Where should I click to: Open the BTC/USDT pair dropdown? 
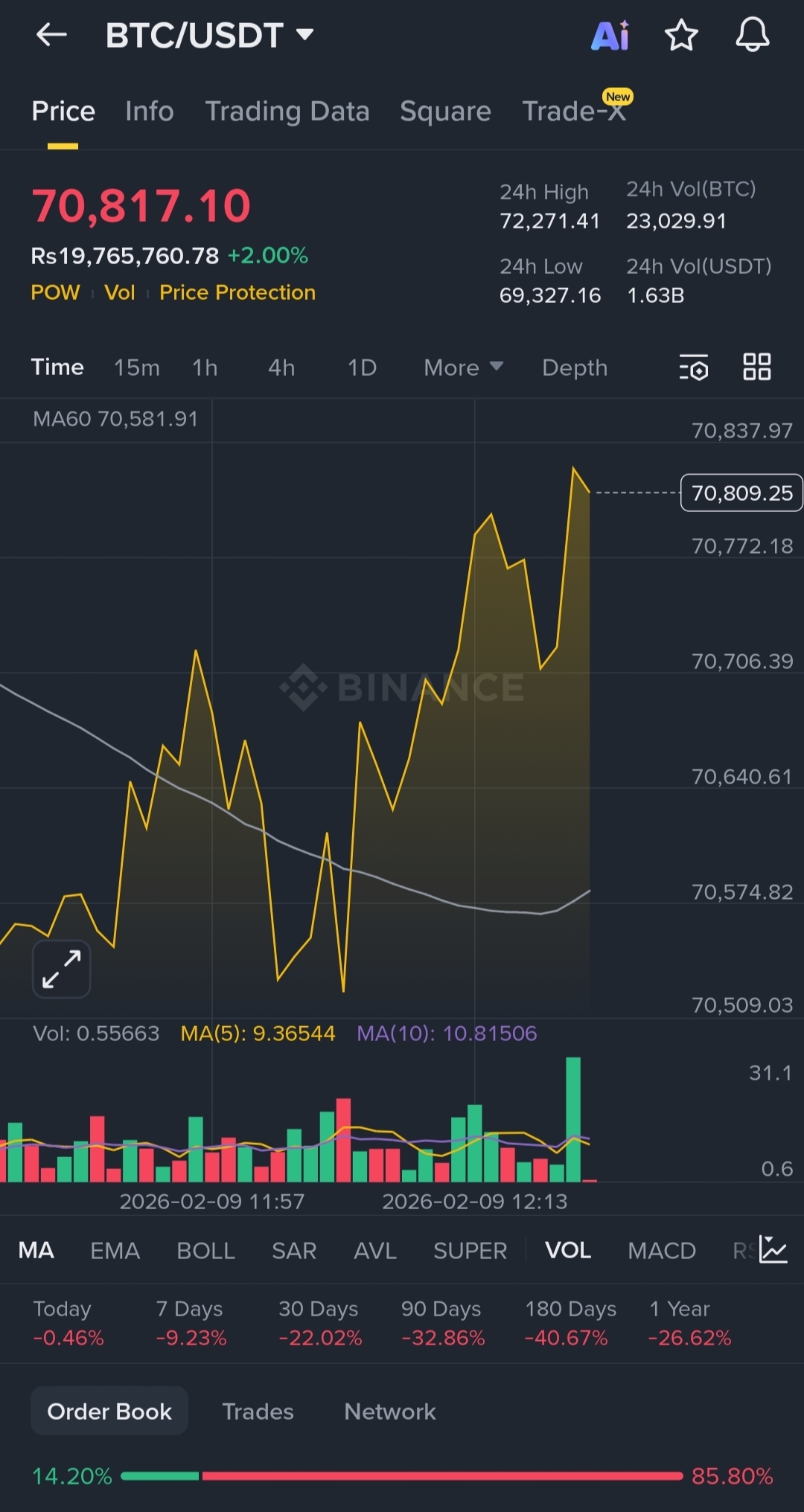click(x=210, y=35)
